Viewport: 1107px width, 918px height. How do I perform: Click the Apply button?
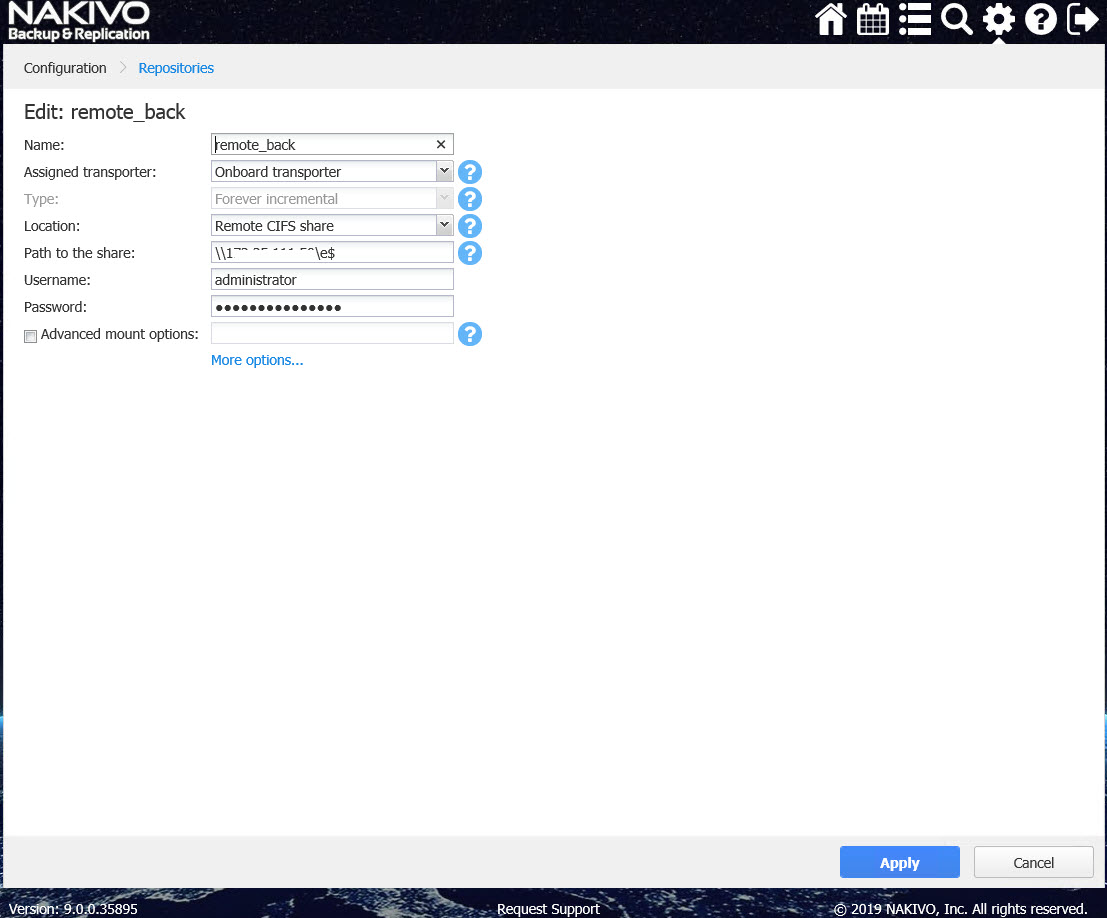(899, 863)
